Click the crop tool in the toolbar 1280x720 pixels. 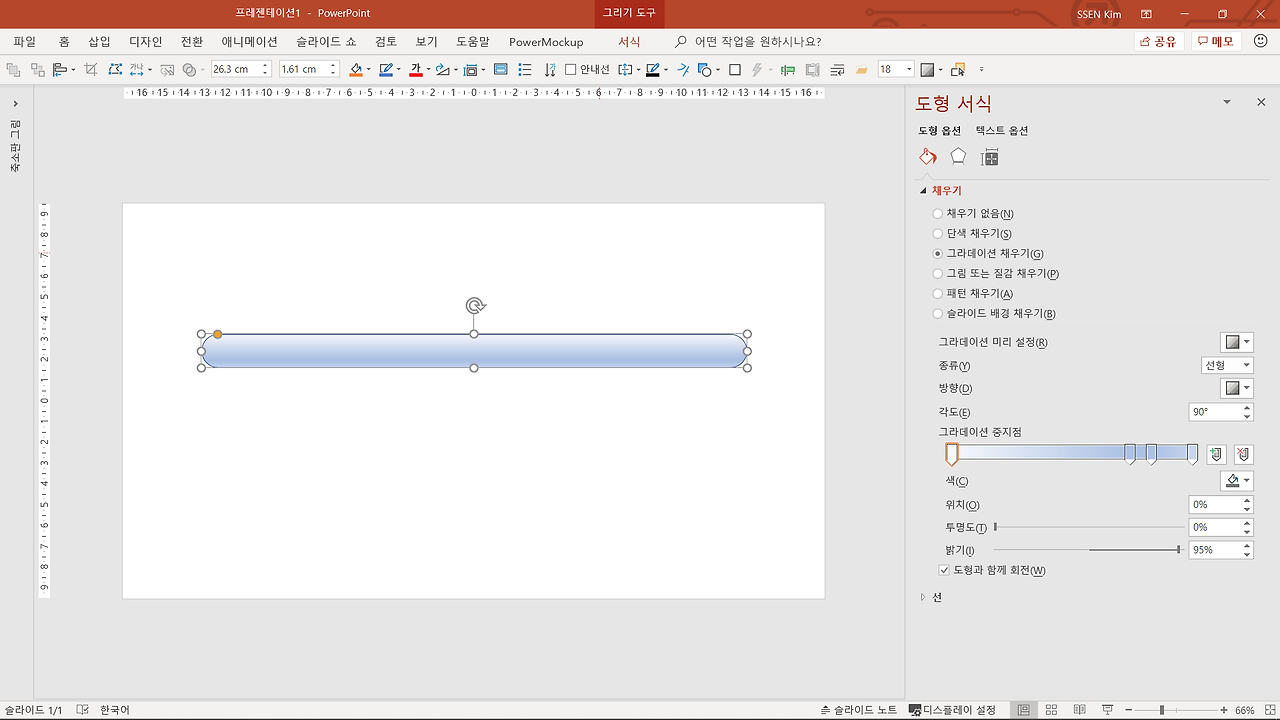coord(91,70)
